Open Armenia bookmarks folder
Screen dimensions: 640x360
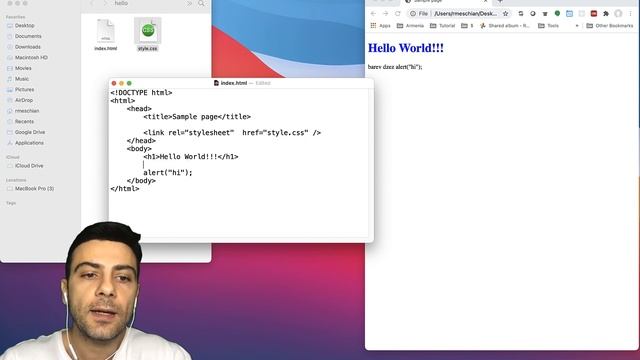click(410, 25)
